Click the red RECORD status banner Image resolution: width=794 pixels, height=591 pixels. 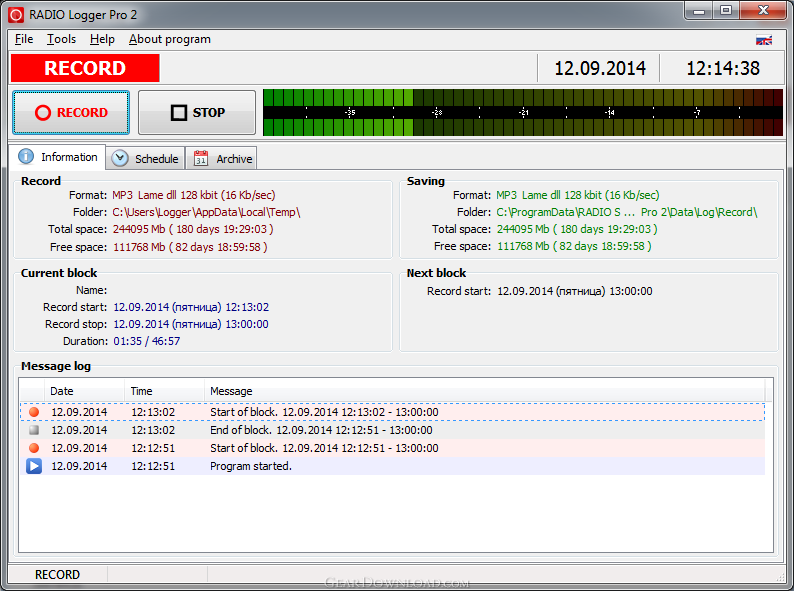point(85,68)
